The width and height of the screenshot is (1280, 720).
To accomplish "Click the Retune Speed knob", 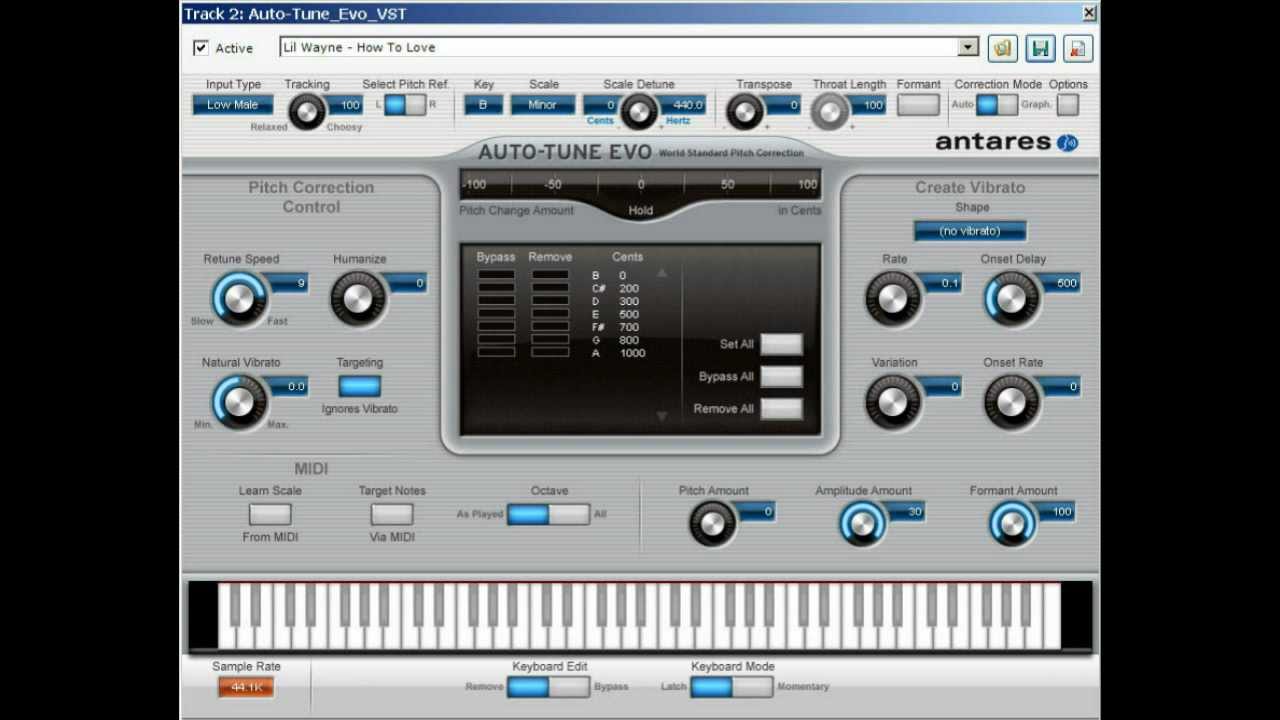I will tap(239, 298).
